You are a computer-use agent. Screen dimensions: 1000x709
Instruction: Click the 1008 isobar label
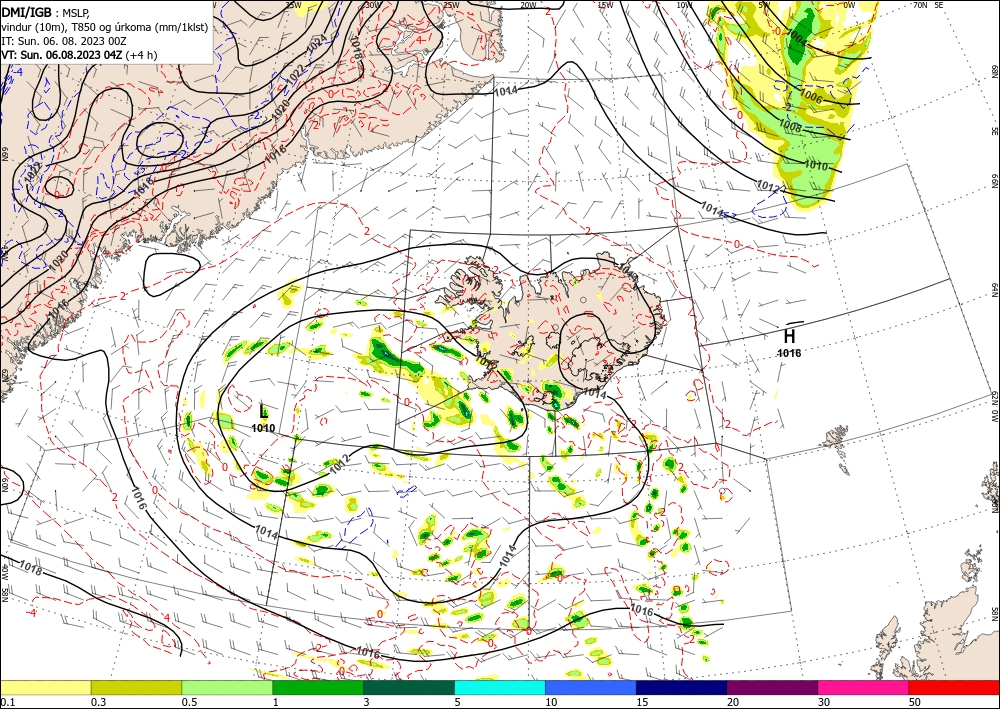click(x=790, y=126)
